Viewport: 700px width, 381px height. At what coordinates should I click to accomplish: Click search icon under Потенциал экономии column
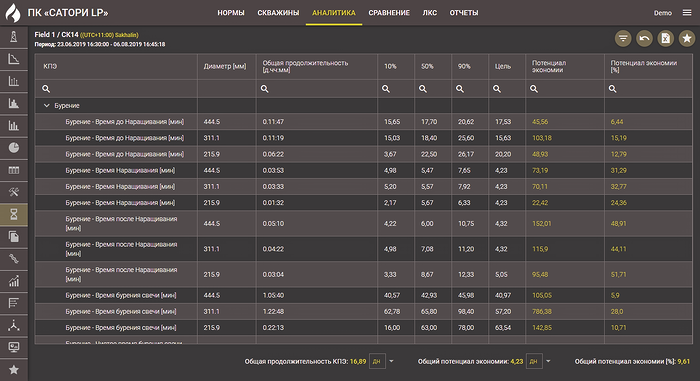point(534,89)
